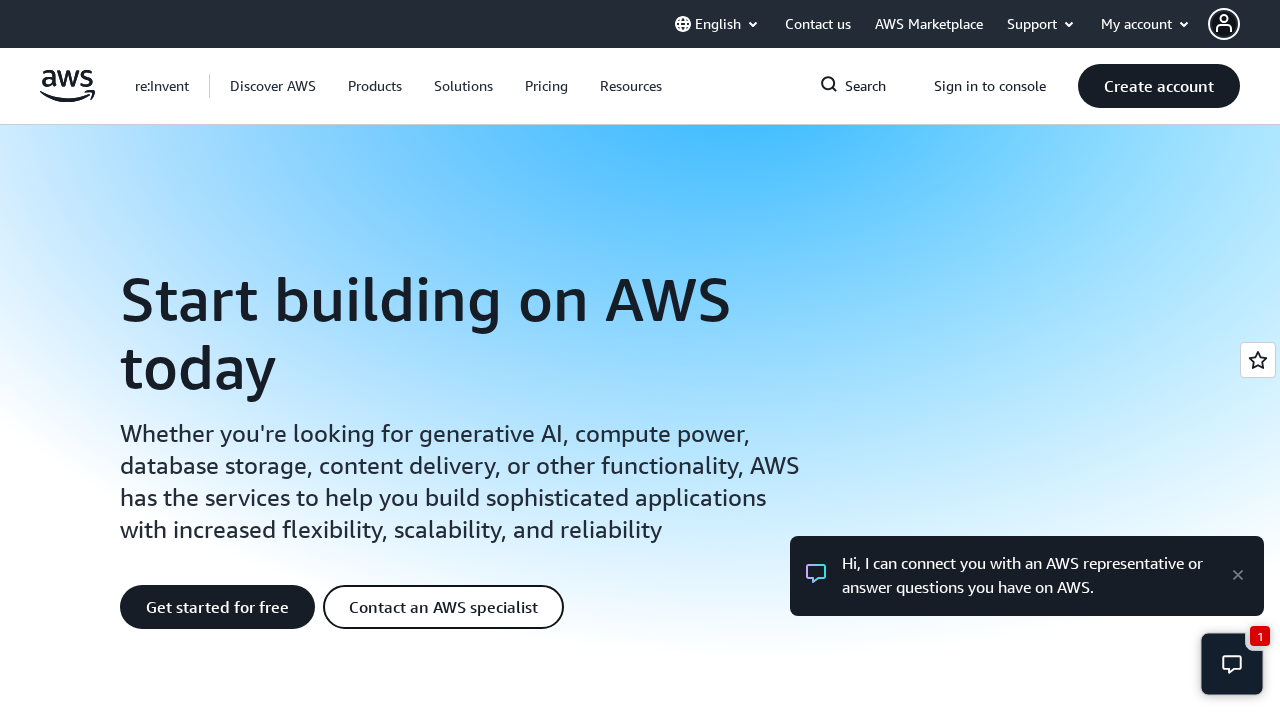The image size is (1280, 720).
Task: Open the AWS homepage via logo
Action: pyautogui.click(x=67, y=86)
